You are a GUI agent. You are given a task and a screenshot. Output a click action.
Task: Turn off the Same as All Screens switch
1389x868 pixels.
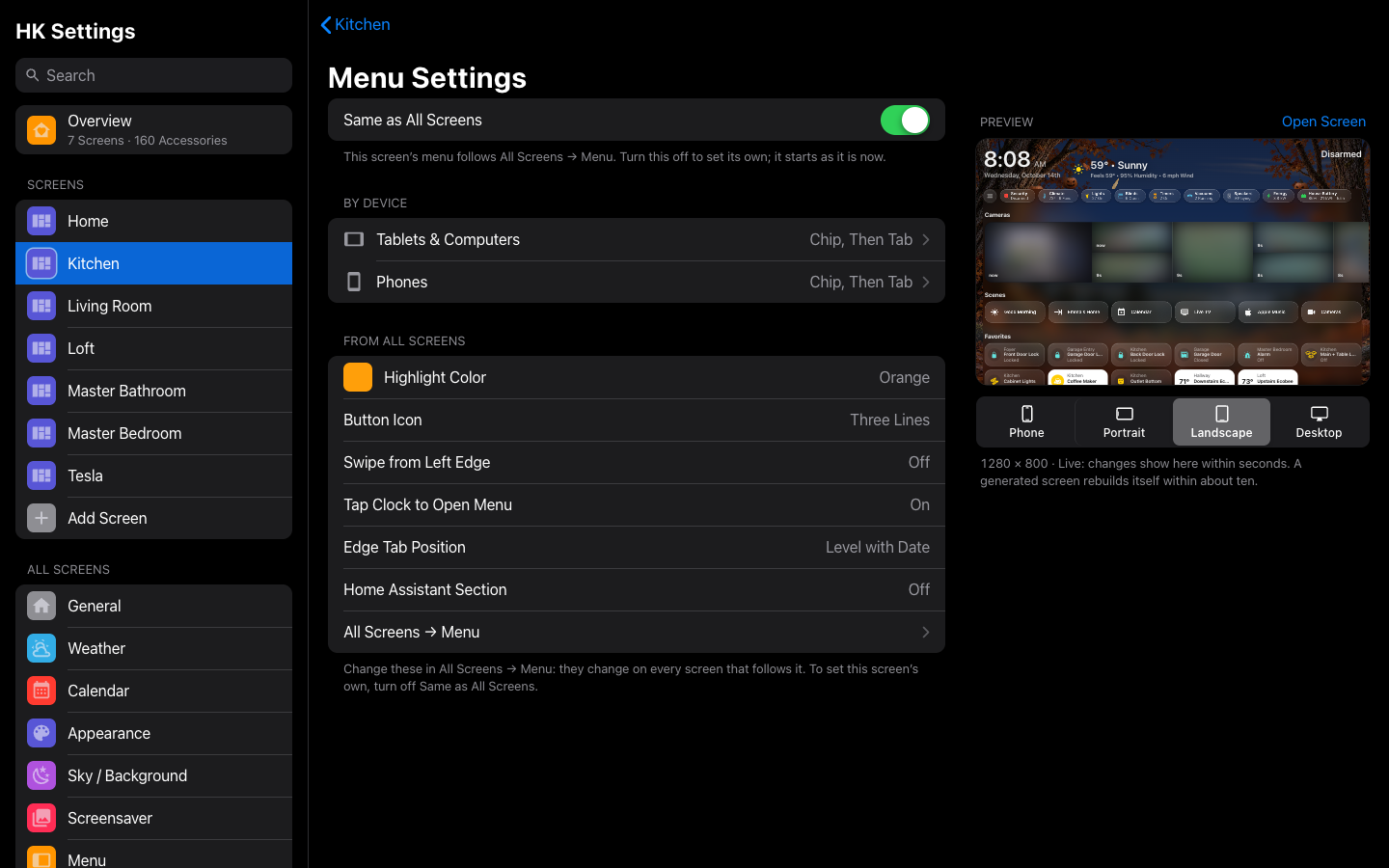click(905, 120)
